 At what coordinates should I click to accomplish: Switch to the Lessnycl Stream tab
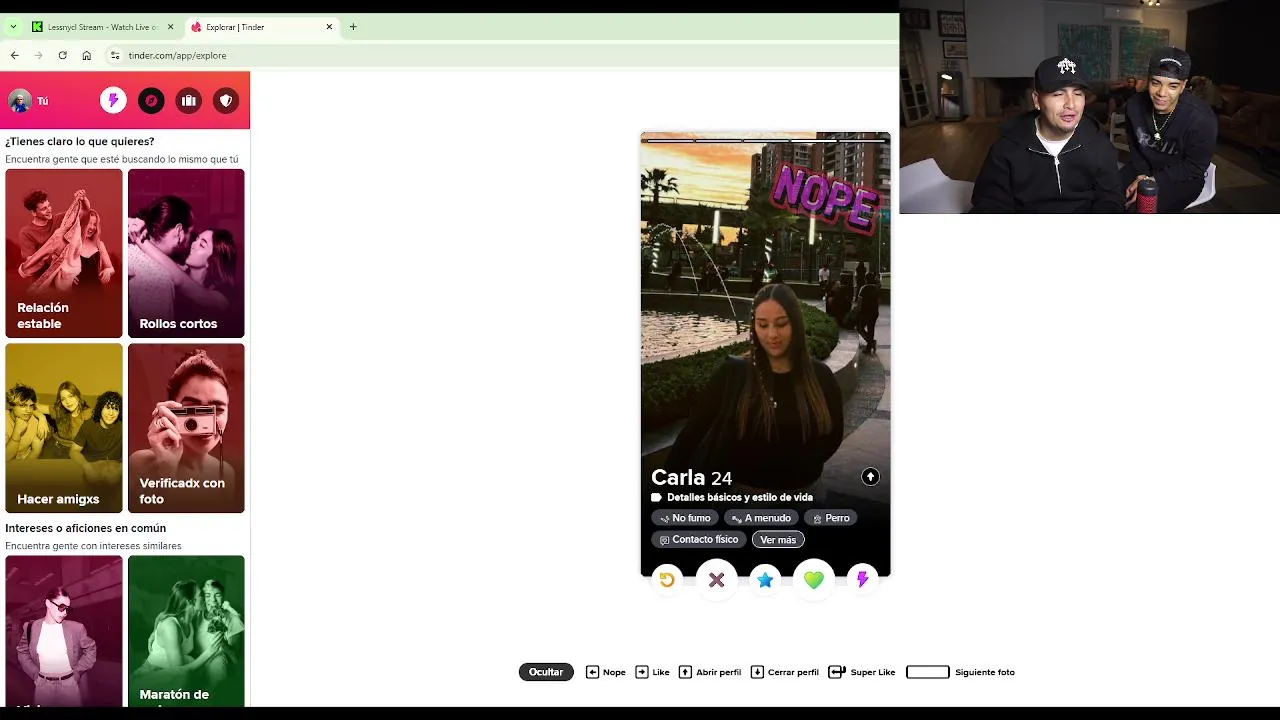coord(103,27)
